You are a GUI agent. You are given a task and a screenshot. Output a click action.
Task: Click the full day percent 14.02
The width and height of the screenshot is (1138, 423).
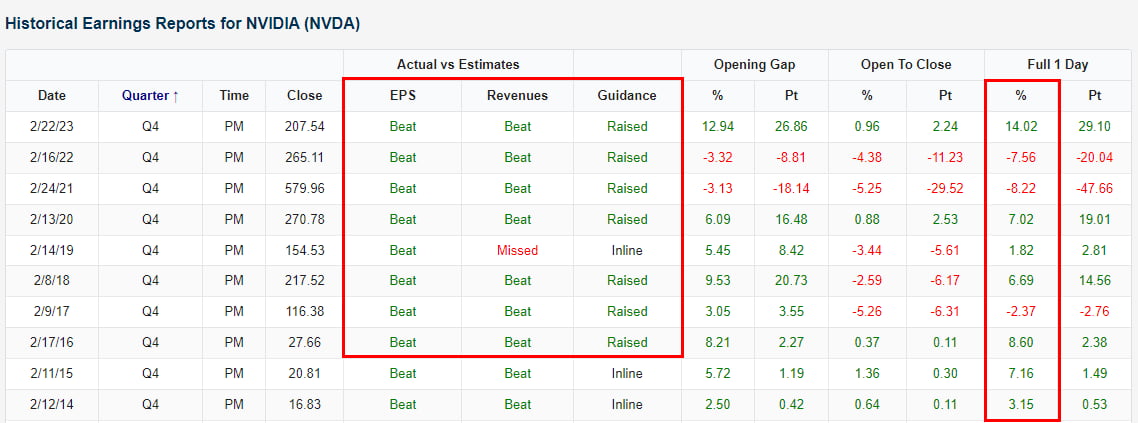click(x=1021, y=126)
